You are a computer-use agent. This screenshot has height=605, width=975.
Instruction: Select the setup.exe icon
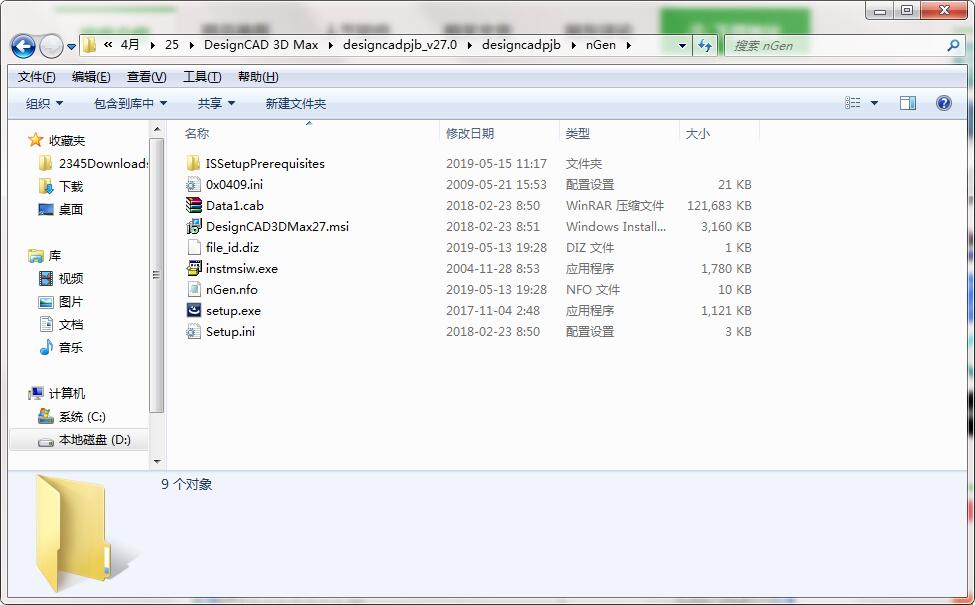click(x=193, y=310)
